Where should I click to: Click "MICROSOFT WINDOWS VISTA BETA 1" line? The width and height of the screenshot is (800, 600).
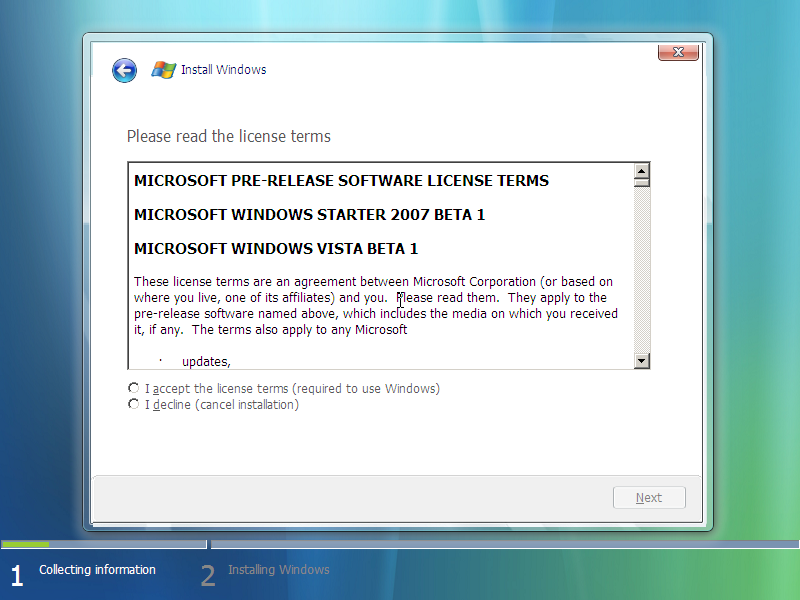276,248
